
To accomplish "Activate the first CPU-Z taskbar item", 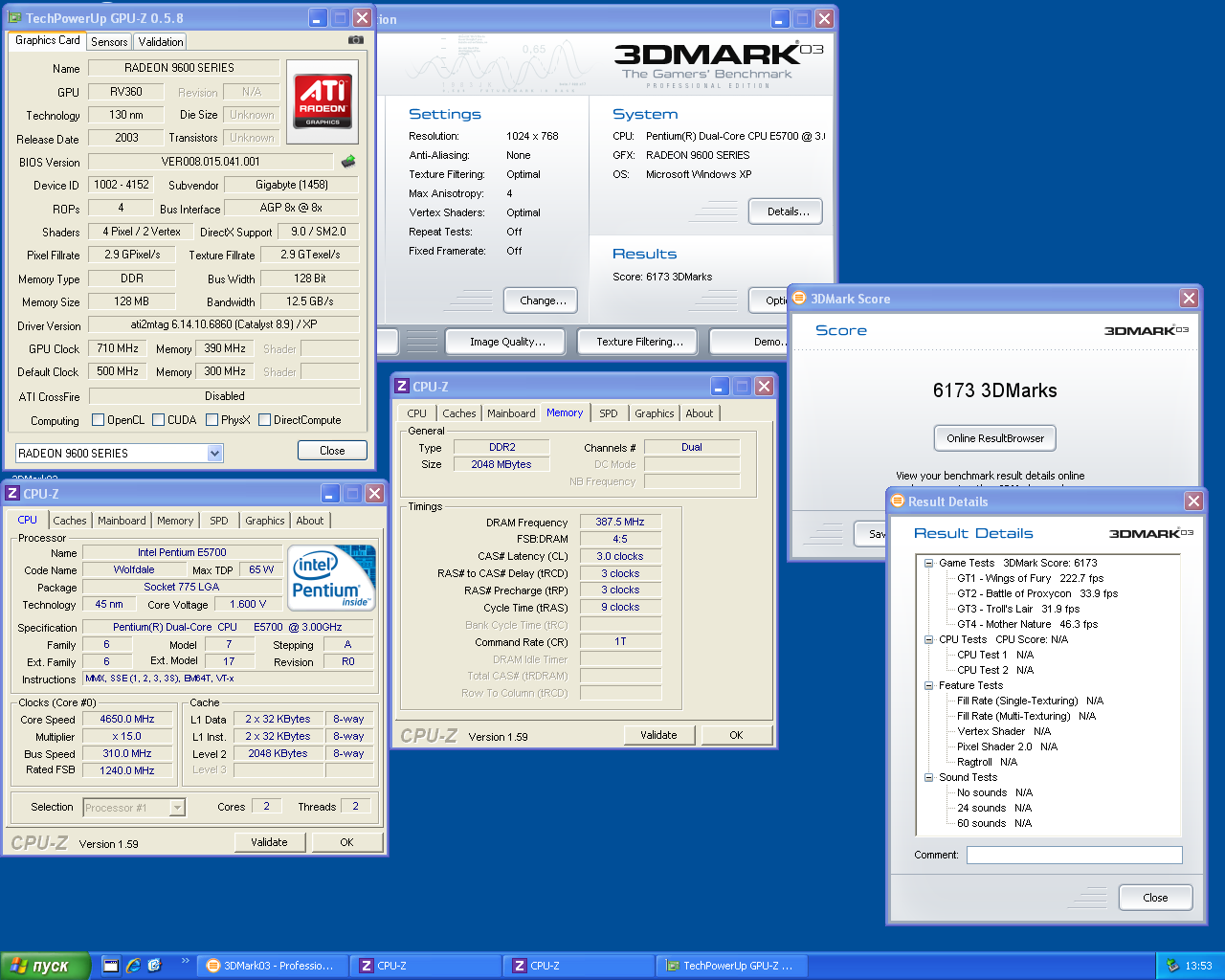I will pos(425,966).
